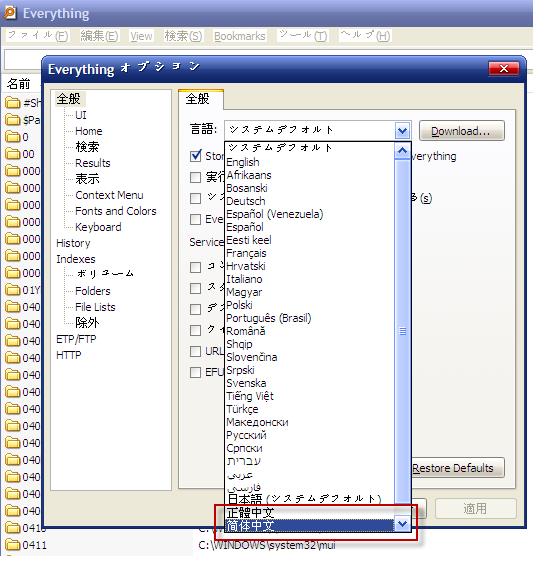Open the Bookmarks menu
548x567 pixels.
[x=239, y=35]
